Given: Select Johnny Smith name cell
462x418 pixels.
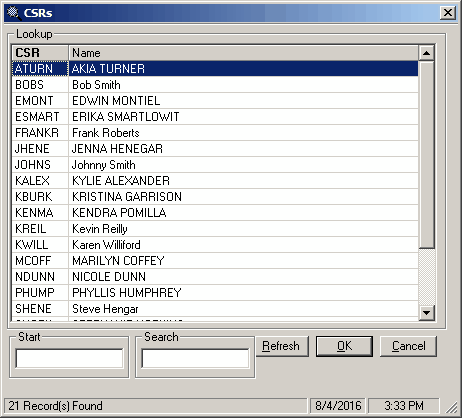Looking at the screenshot, I should (243, 165).
